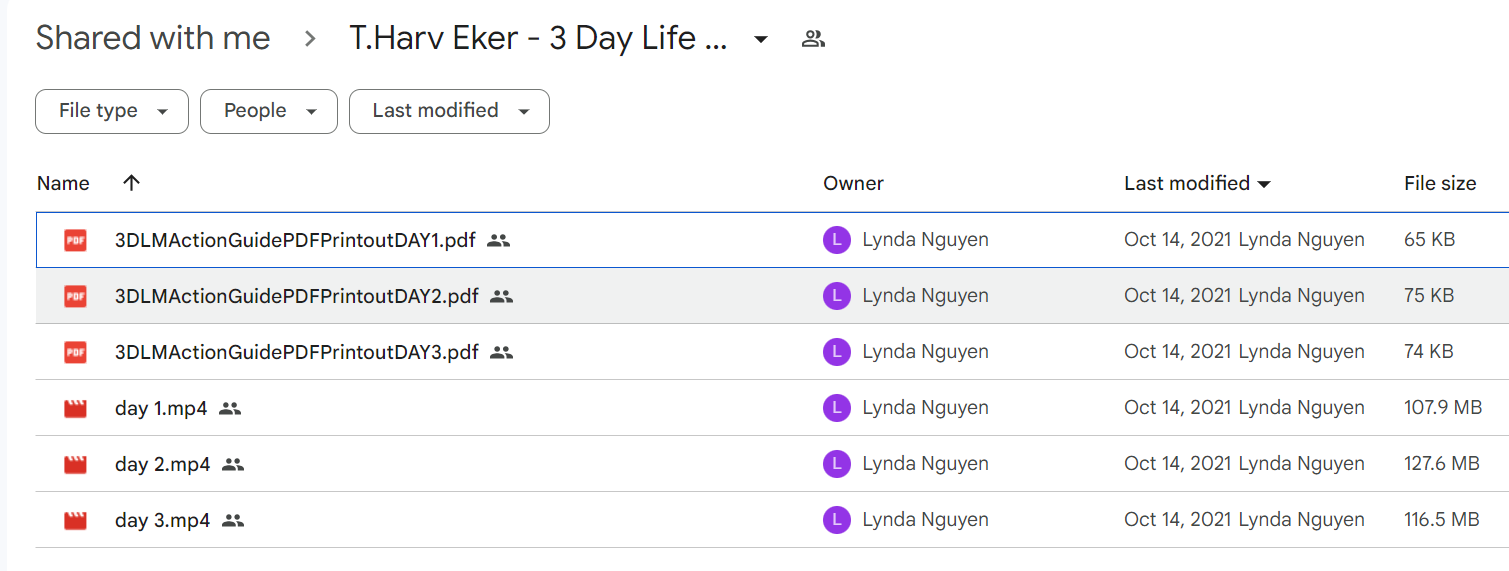
Task: Click PDF icon of 3DLMActionGuidePDFPrintoutDAY3.pdf
Action: pos(75,352)
